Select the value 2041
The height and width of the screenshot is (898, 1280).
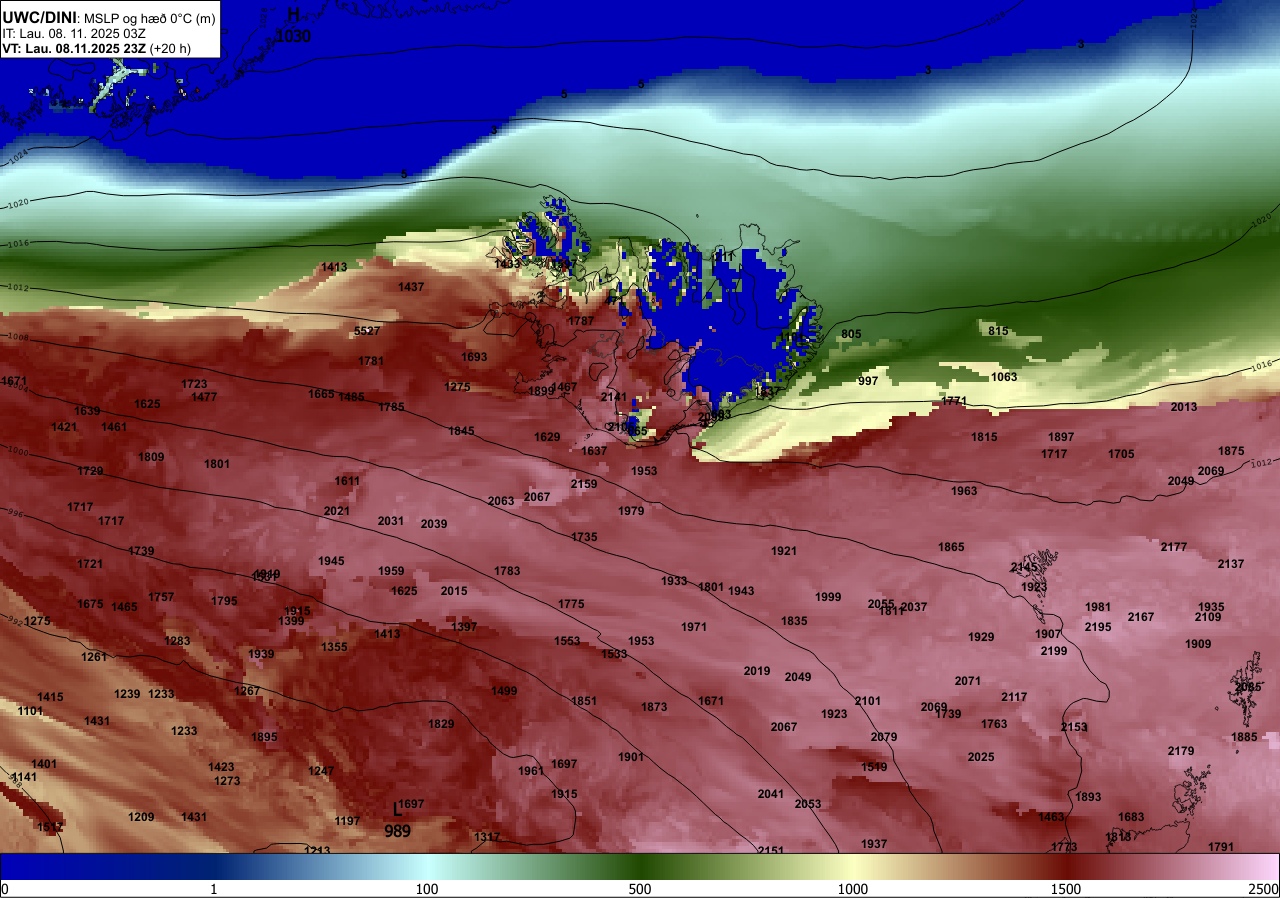click(x=771, y=794)
